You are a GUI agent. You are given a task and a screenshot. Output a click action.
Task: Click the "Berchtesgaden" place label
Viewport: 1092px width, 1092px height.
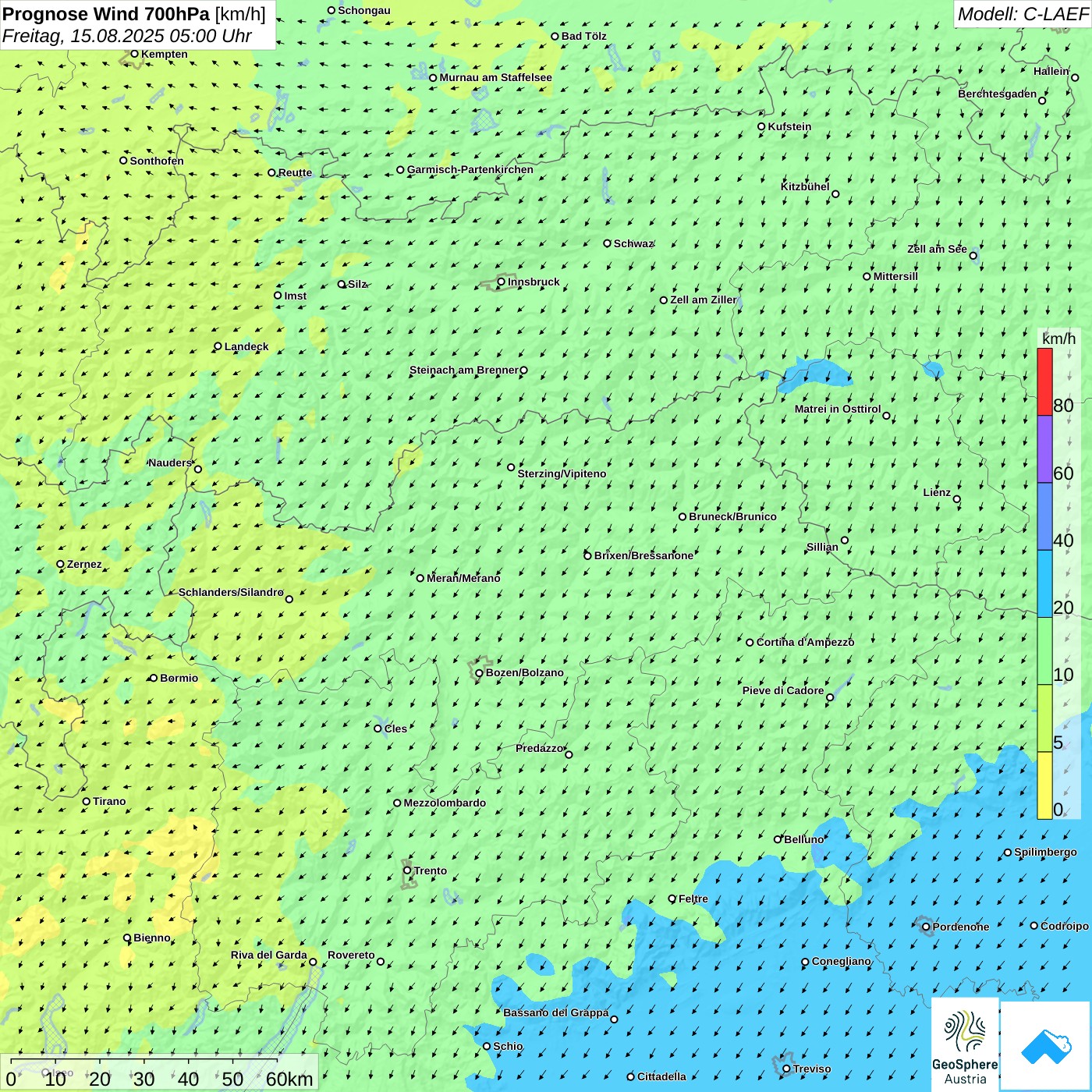point(998,94)
